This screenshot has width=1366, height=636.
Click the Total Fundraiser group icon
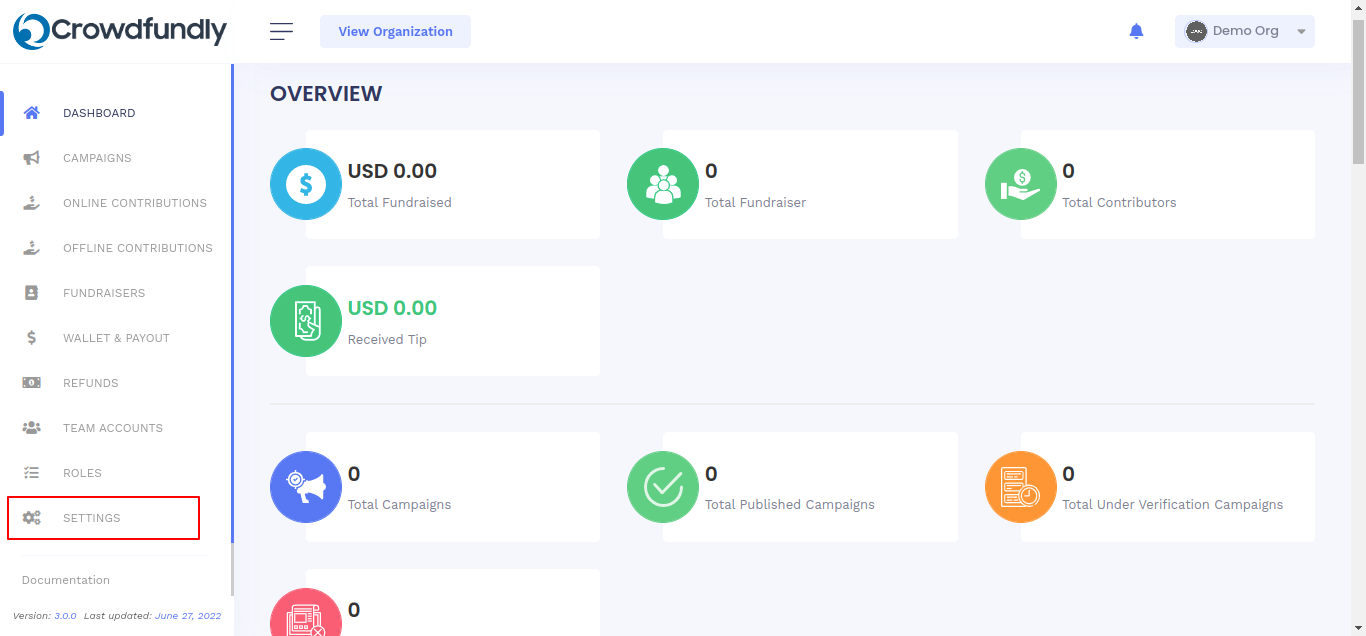pos(663,184)
